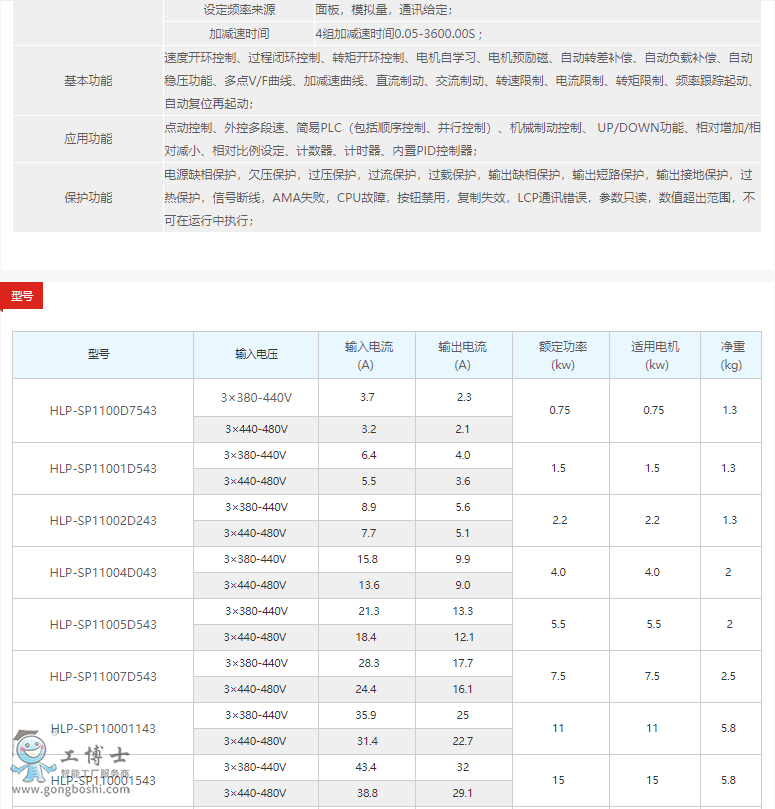Viewport: 775px width, 809px height.
Task: Select the 输出电流 (A) column header
Action: click(x=463, y=355)
